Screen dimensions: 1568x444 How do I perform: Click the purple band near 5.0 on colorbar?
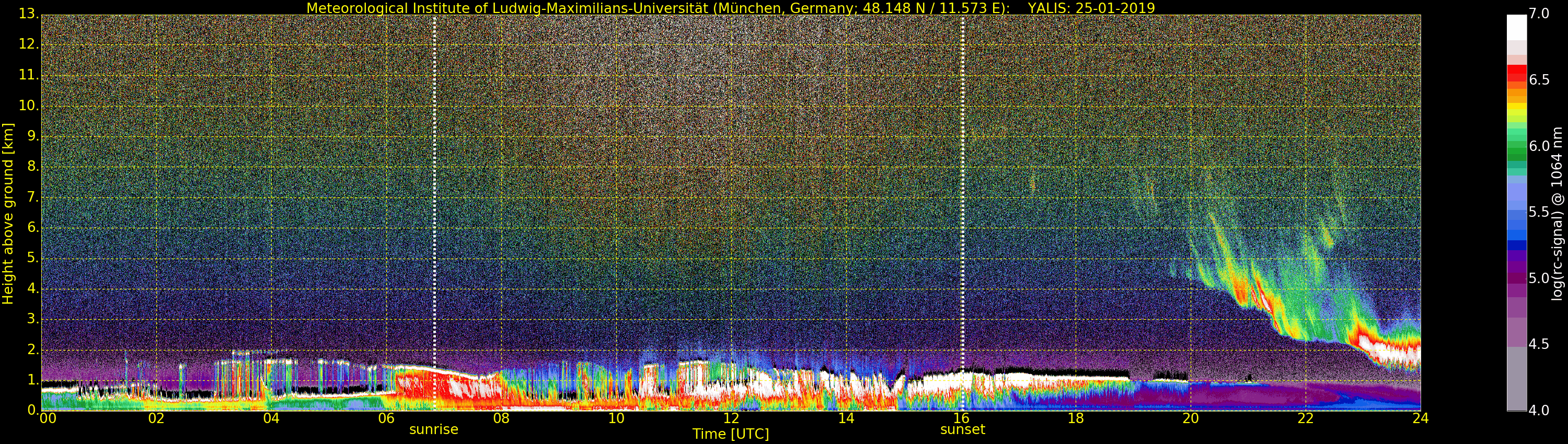pyautogui.click(x=1516, y=278)
